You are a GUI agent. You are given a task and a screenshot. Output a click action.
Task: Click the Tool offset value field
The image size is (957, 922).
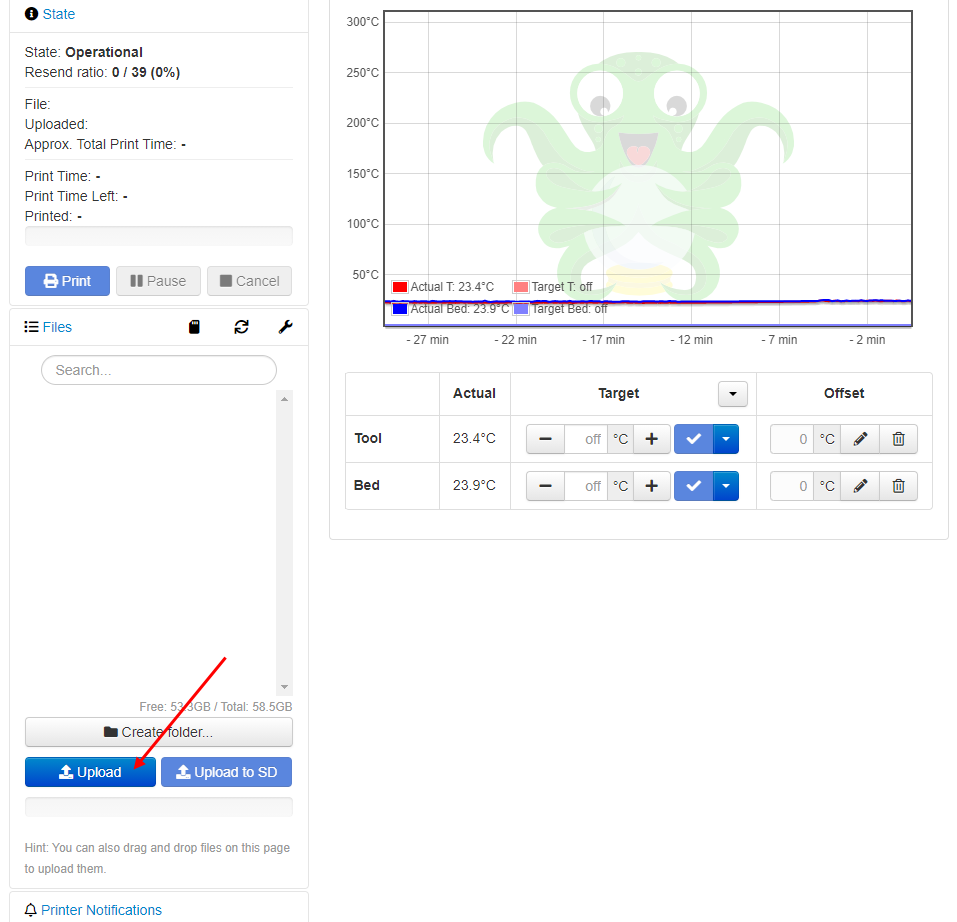click(x=792, y=439)
